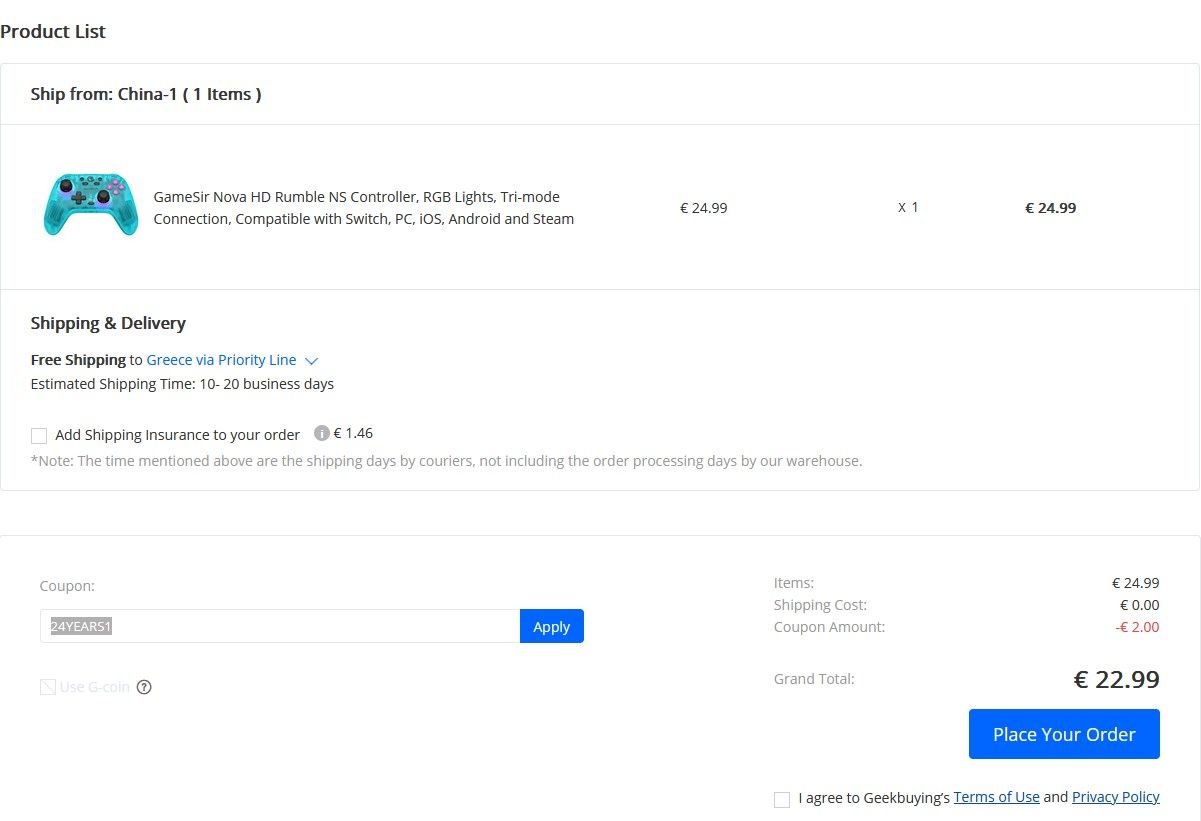Select the Shipping & Delivery heading
Viewport: 1201px width, 821px height.
point(108,323)
